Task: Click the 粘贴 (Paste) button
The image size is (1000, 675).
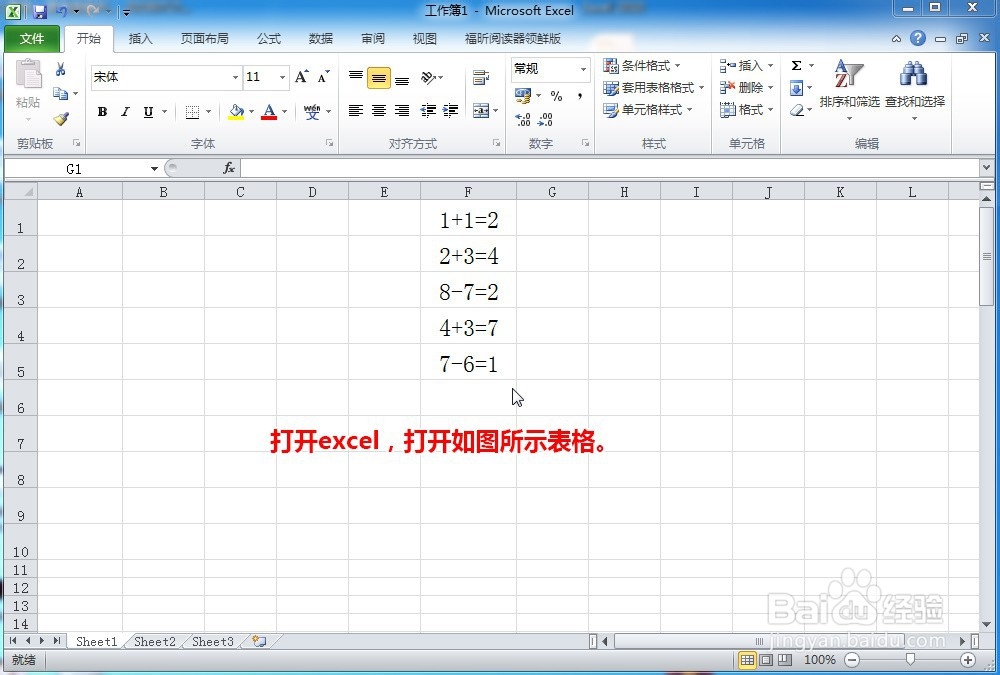Action: [28, 85]
